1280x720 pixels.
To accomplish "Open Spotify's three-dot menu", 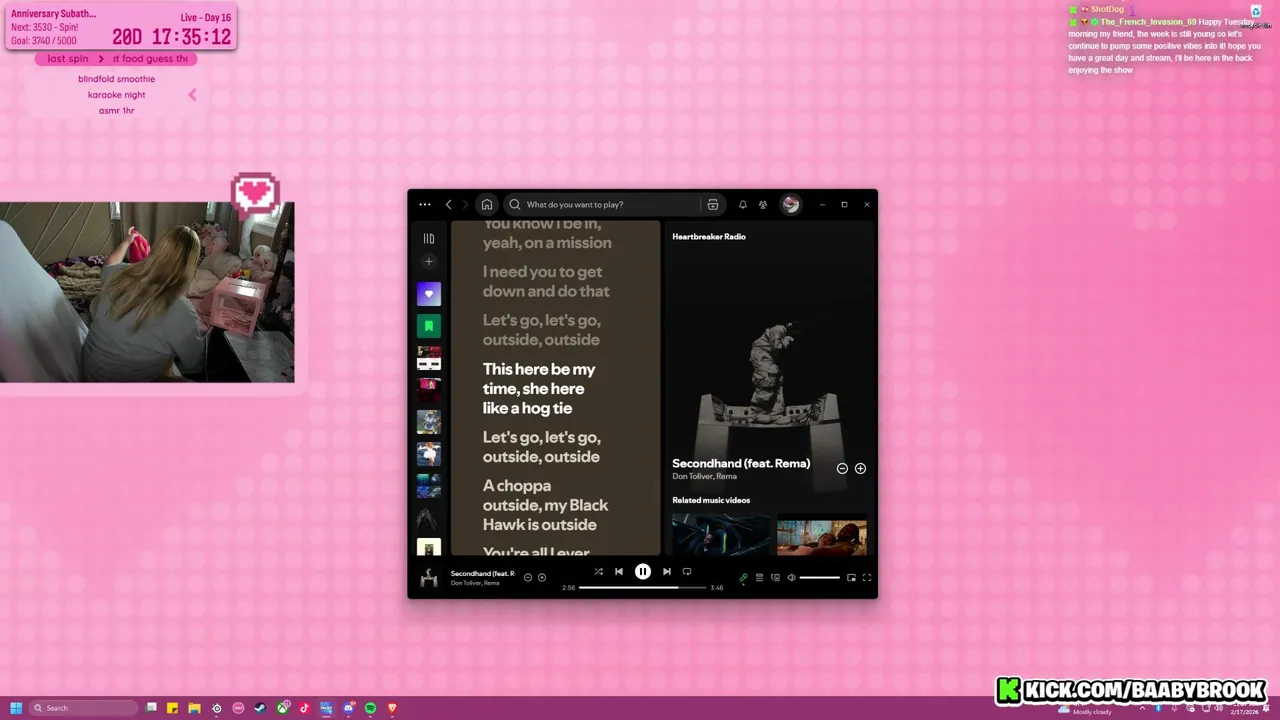I will (x=425, y=204).
